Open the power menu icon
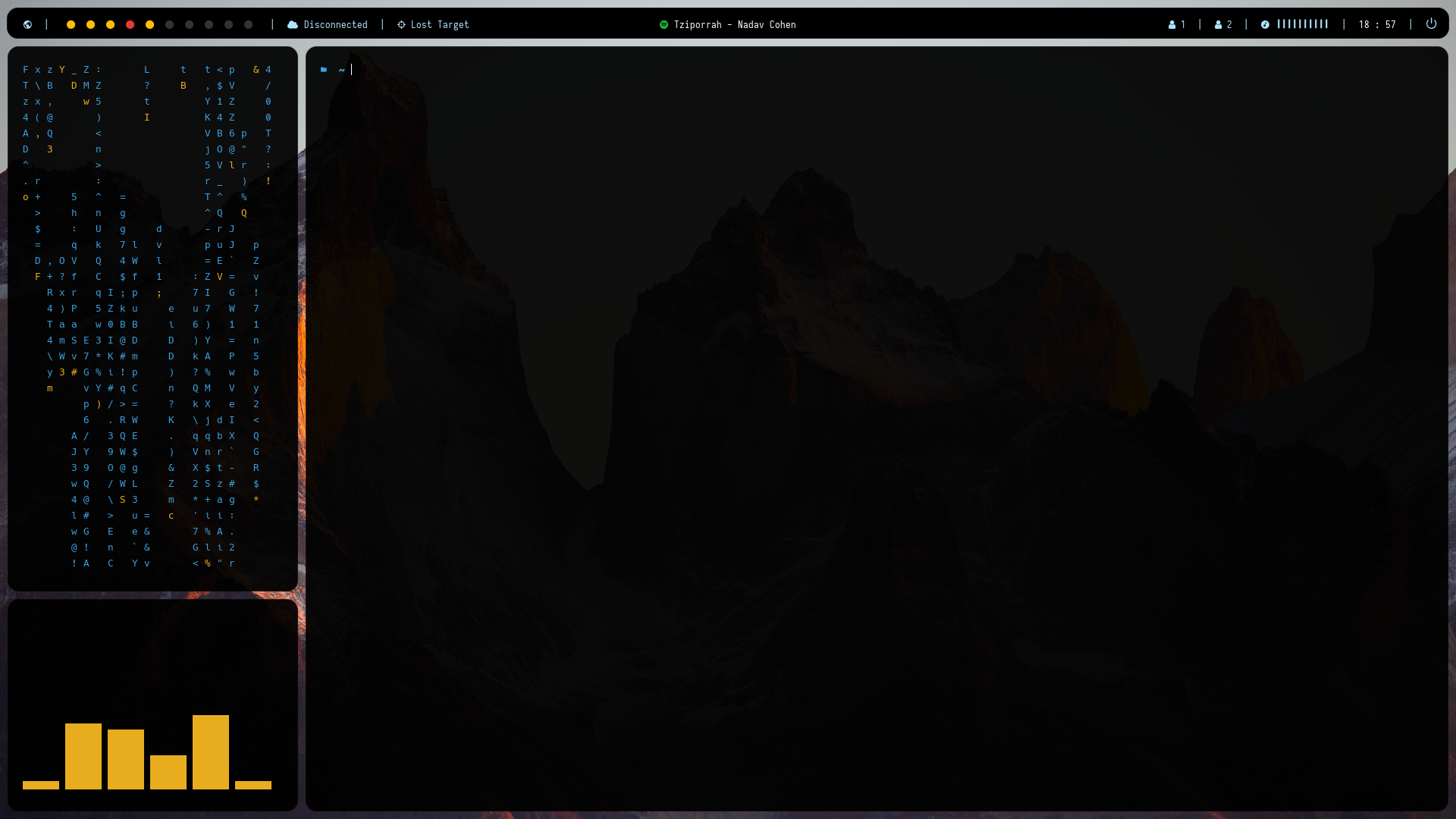The width and height of the screenshot is (1456, 819). click(x=1431, y=24)
